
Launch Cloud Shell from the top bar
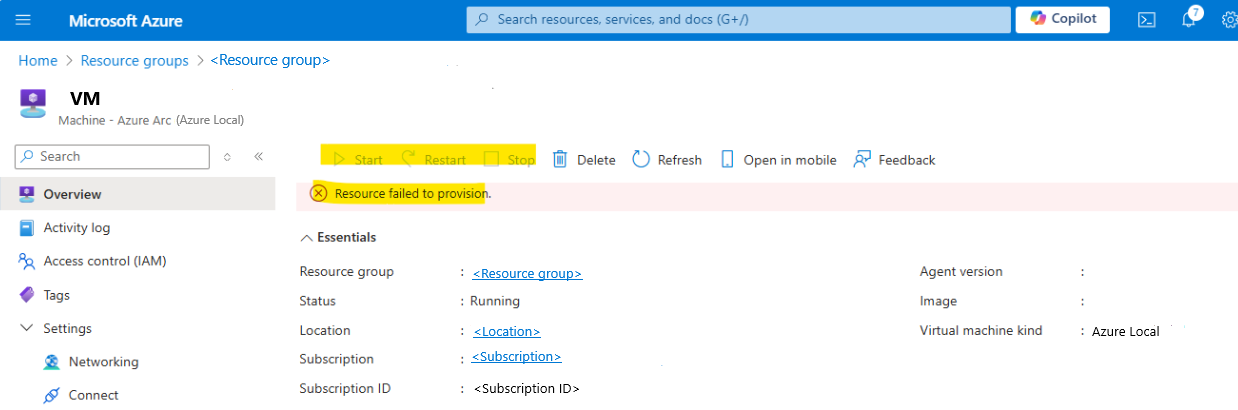click(x=1147, y=20)
